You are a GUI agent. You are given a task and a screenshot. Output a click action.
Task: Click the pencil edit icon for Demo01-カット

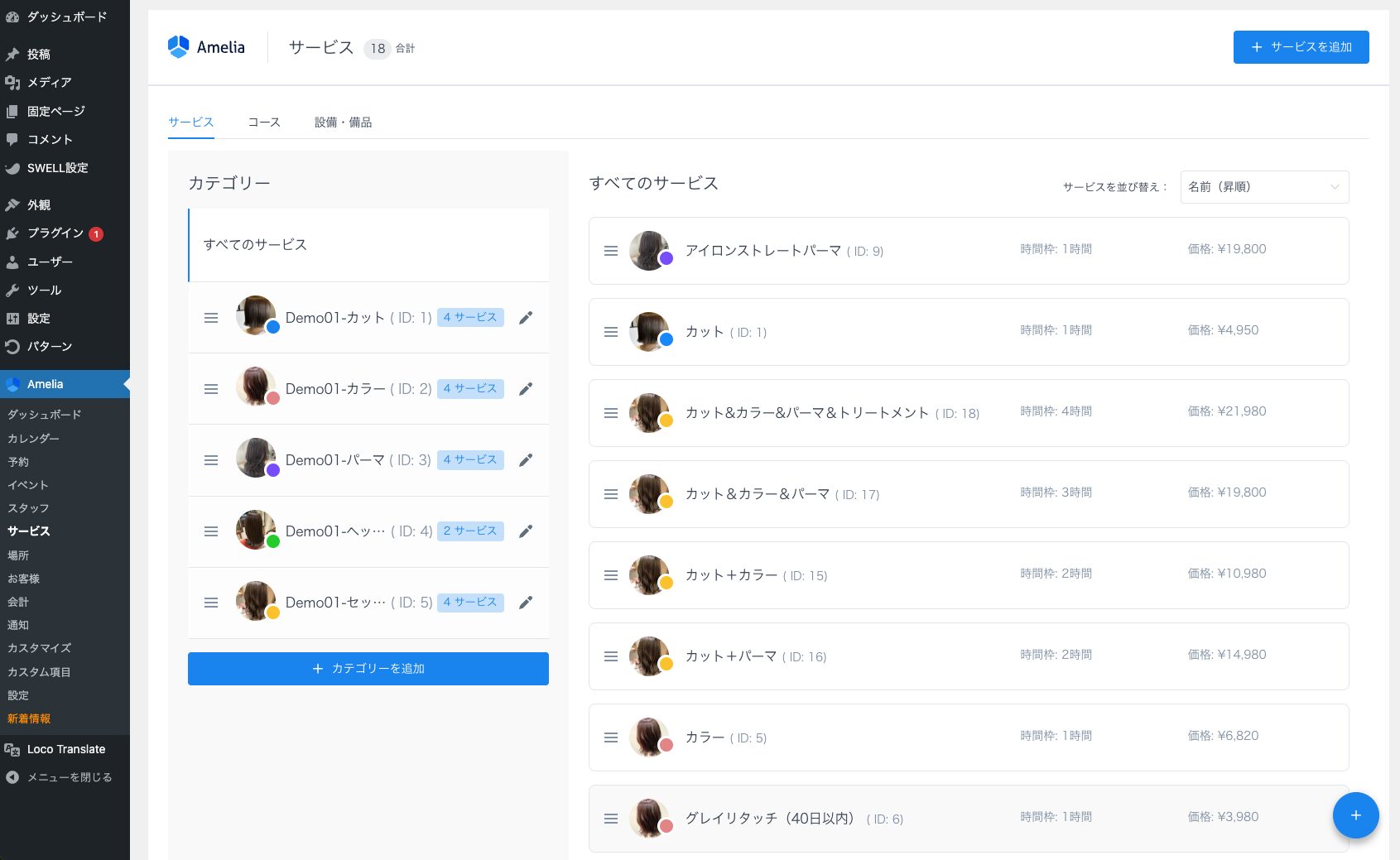(526, 318)
